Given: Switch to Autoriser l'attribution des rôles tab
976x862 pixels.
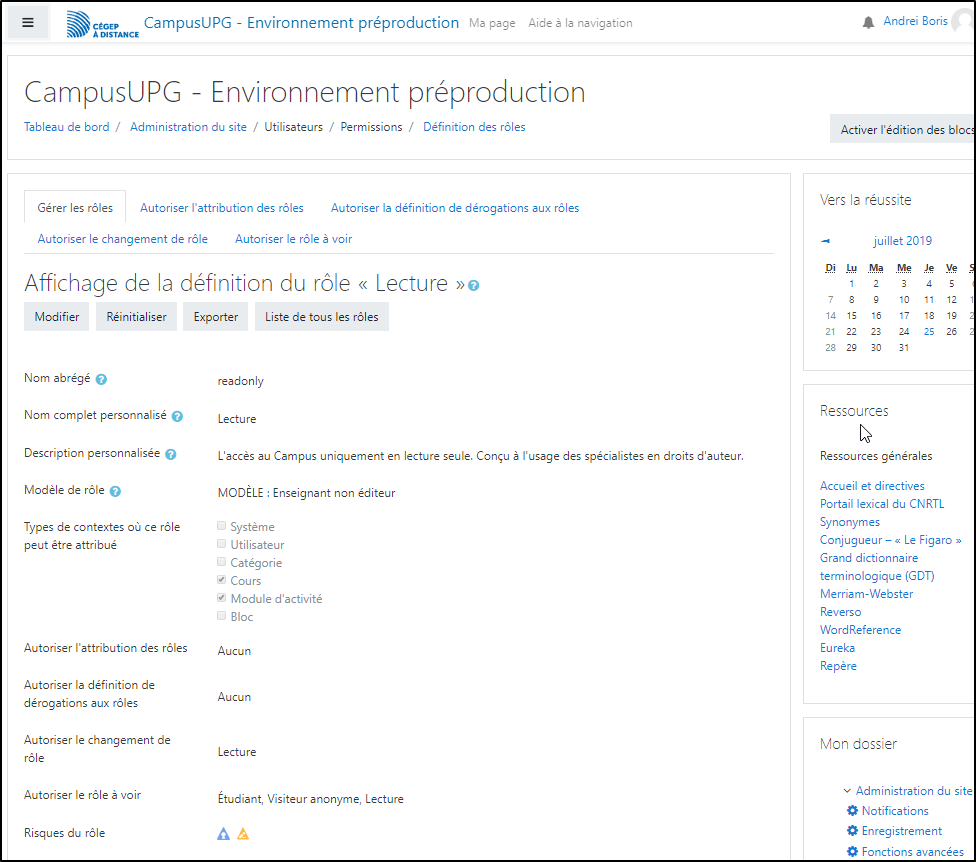Looking at the screenshot, I should click(x=222, y=208).
